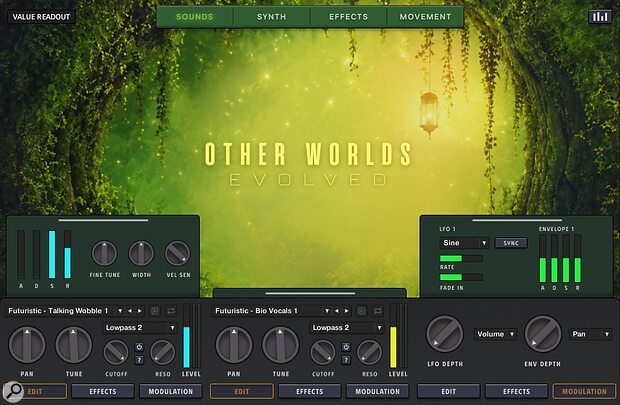Open filter help icon on Bio Vocals layer
The width and height of the screenshot is (620, 405).
click(x=346, y=360)
